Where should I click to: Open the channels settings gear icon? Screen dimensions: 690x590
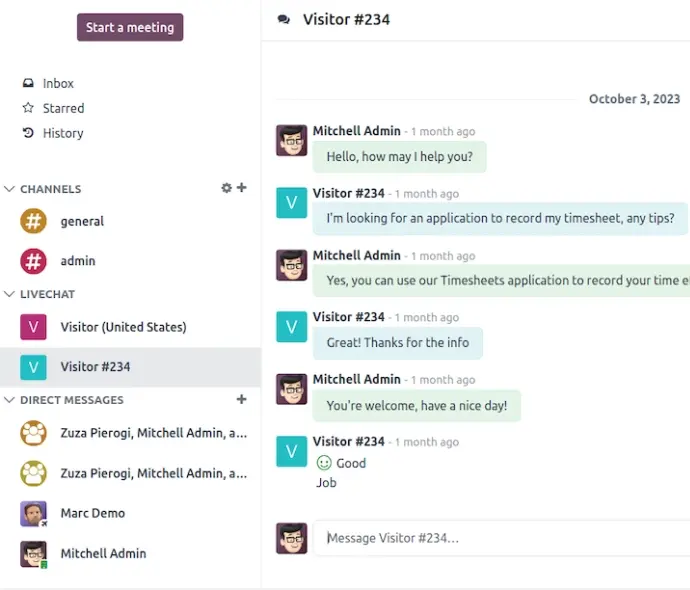click(226, 188)
